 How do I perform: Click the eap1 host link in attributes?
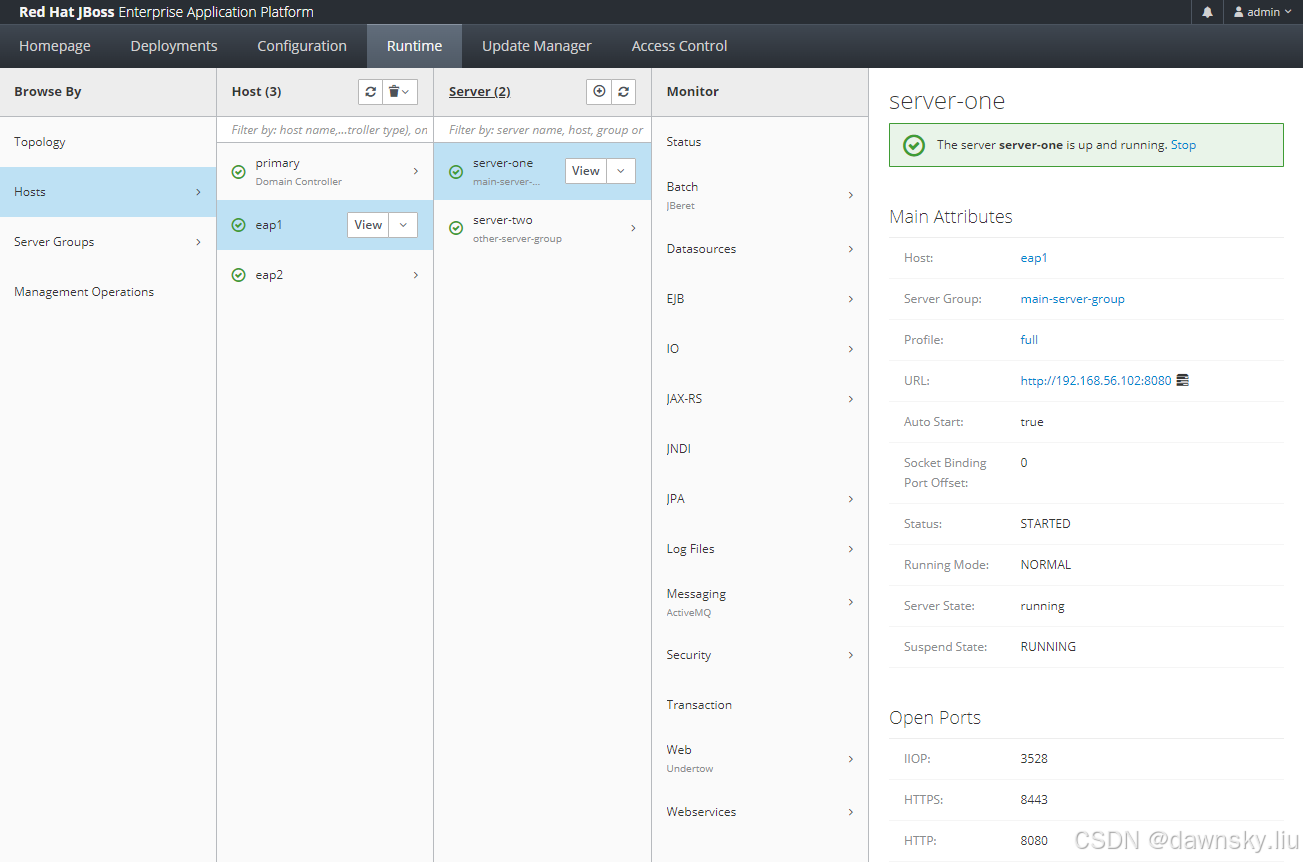point(1034,258)
